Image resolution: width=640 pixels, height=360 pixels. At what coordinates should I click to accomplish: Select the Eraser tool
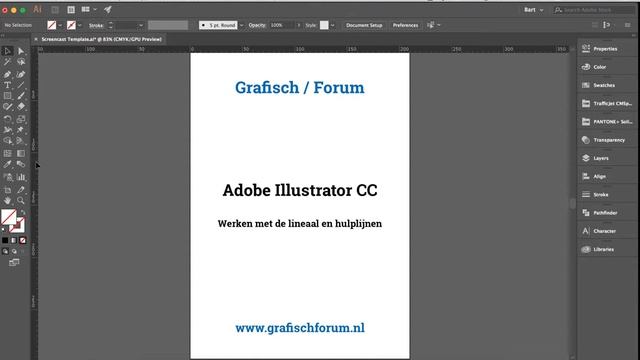tap(21, 107)
